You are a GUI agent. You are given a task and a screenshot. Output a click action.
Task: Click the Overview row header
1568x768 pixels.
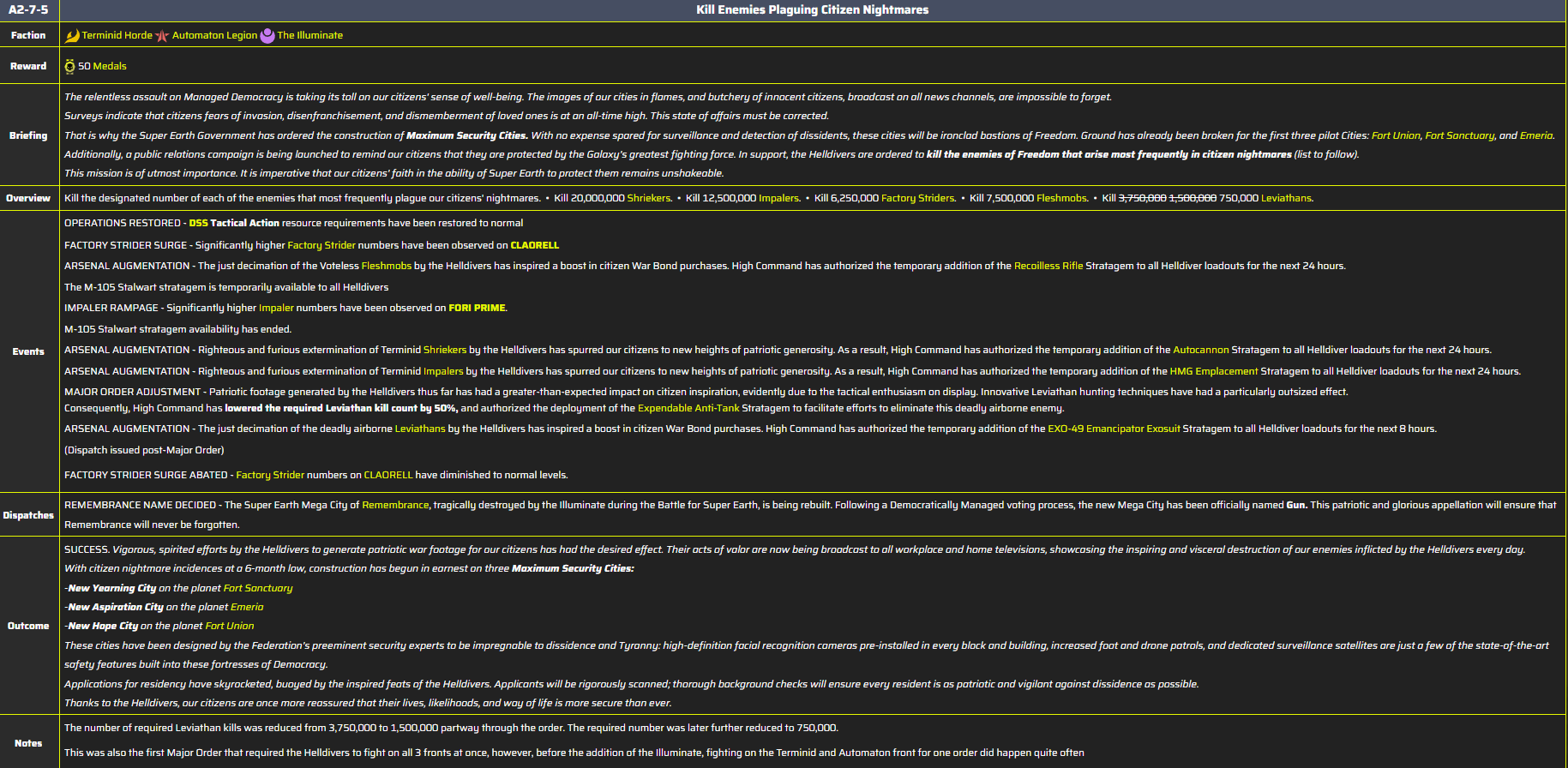(x=29, y=198)
